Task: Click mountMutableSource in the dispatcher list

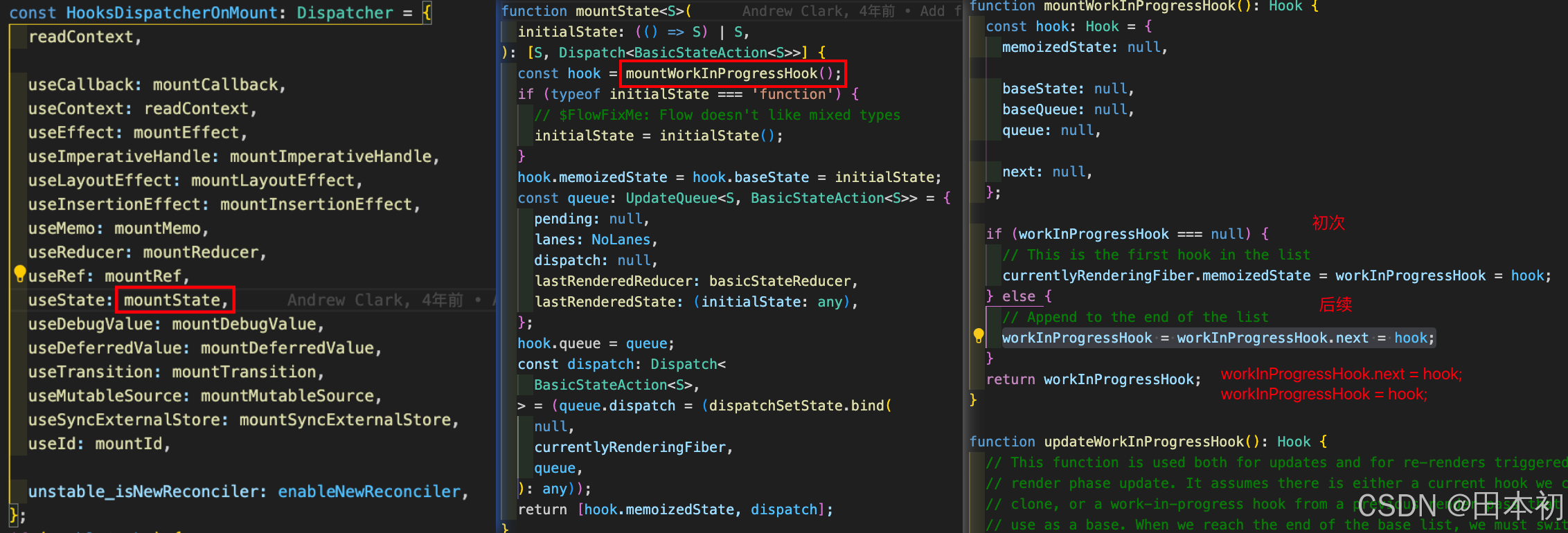Action: pos(287,396)
